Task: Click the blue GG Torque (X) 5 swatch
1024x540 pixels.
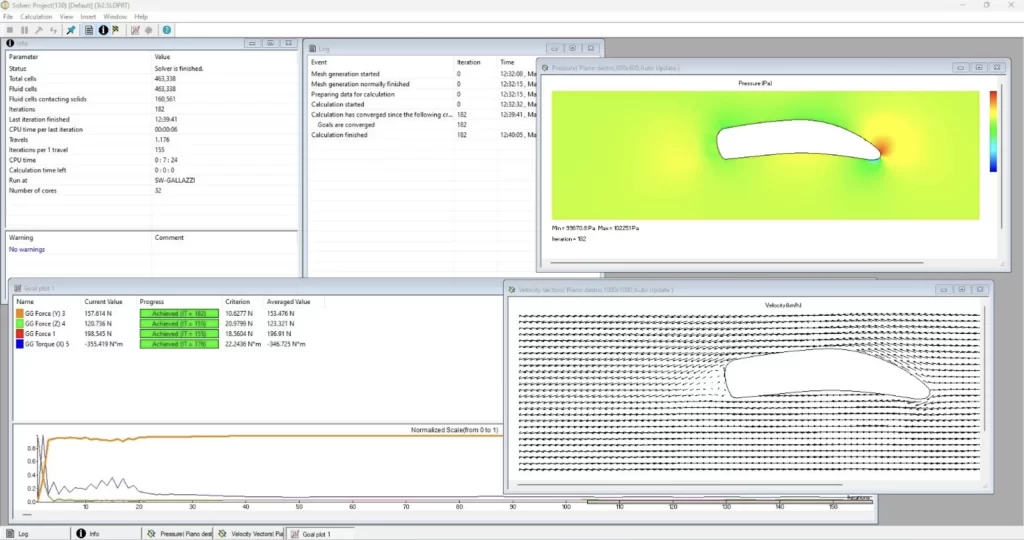Action: [19, 344]
